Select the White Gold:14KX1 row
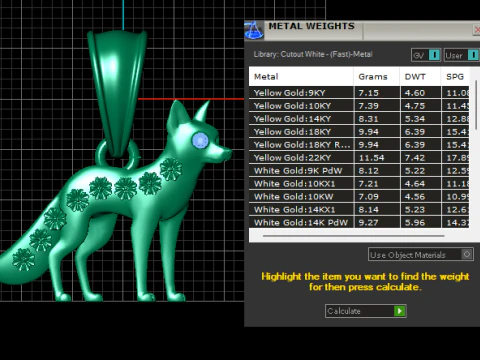Viewport: 480px width, 360px height. (359, 210)
